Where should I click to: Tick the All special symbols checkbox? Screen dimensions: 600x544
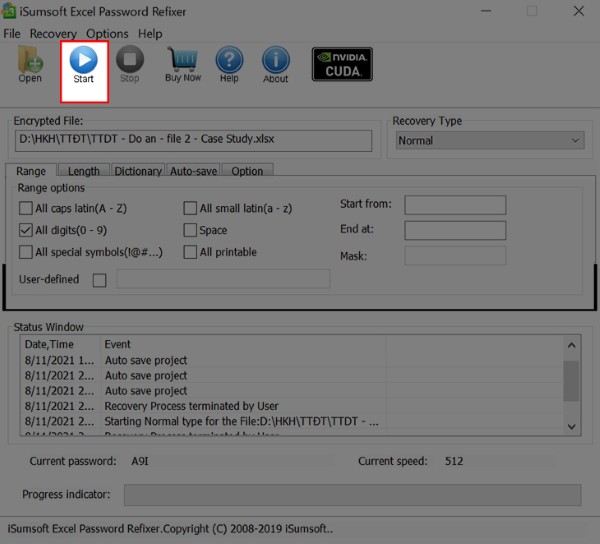(x=26, y=253)
